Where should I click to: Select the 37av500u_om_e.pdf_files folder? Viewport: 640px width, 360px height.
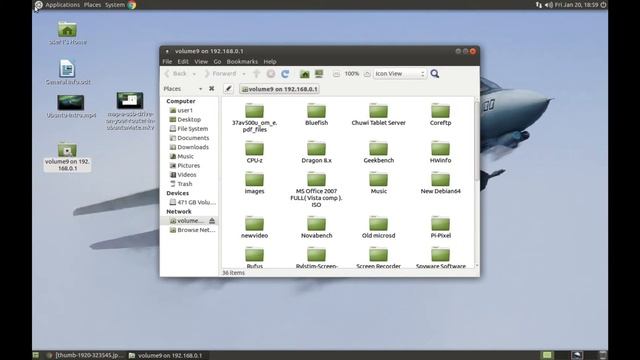(x=254, y=118)
